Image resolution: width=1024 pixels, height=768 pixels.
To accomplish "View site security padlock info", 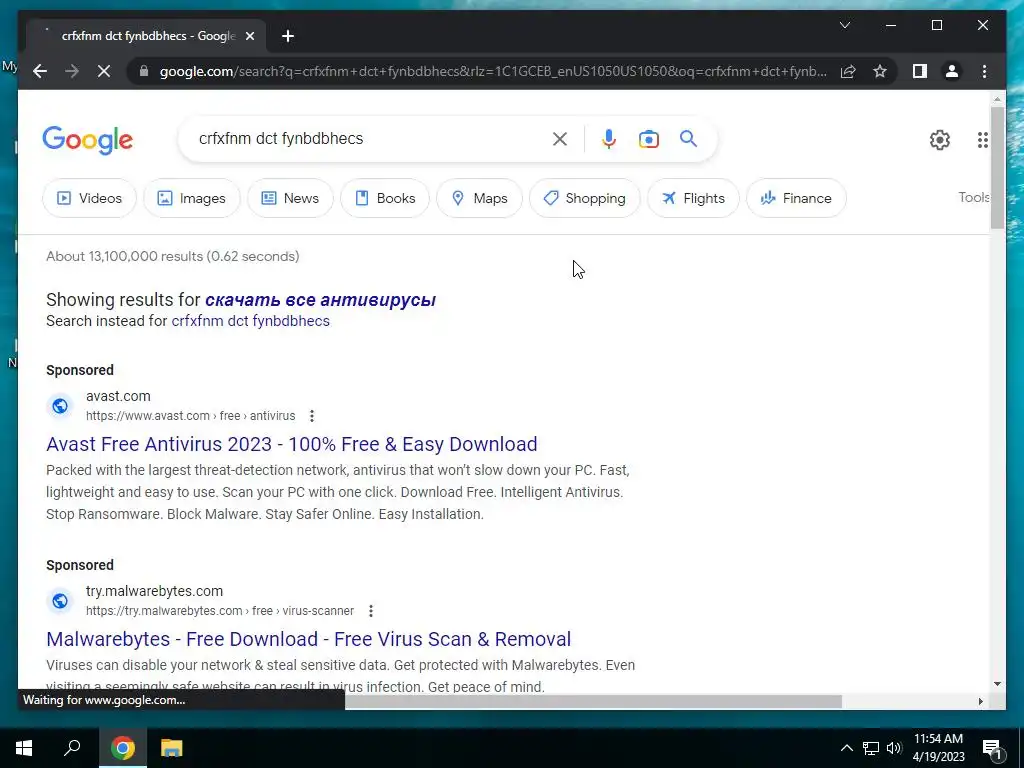I will pos(144,71).
